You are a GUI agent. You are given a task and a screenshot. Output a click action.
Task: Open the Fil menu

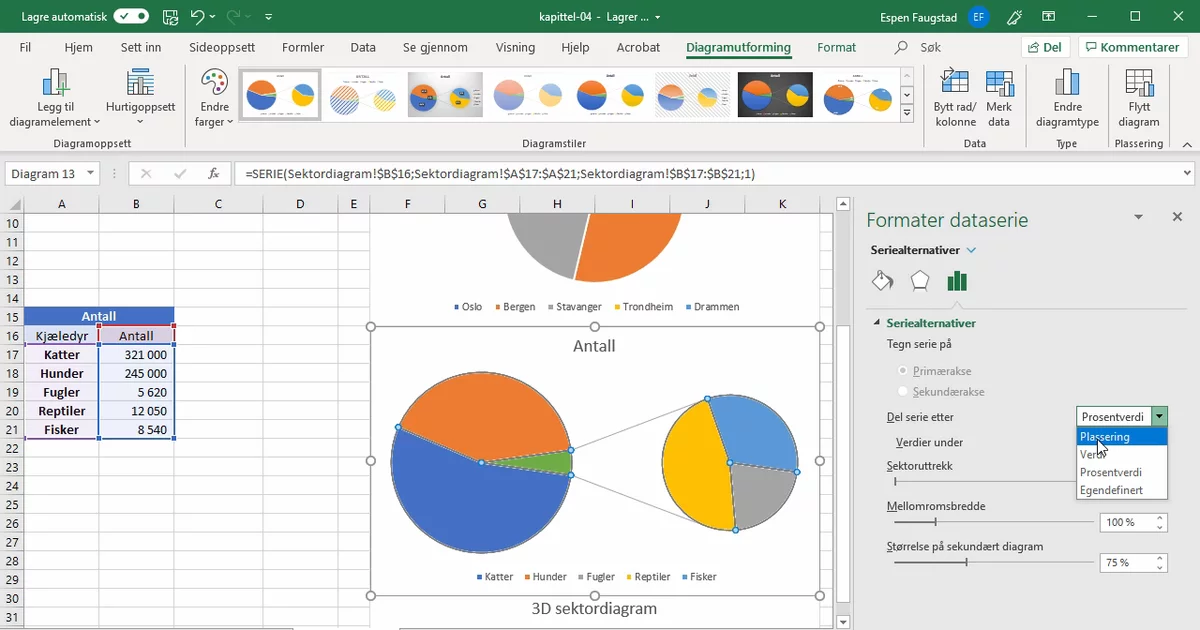point(25,47)
